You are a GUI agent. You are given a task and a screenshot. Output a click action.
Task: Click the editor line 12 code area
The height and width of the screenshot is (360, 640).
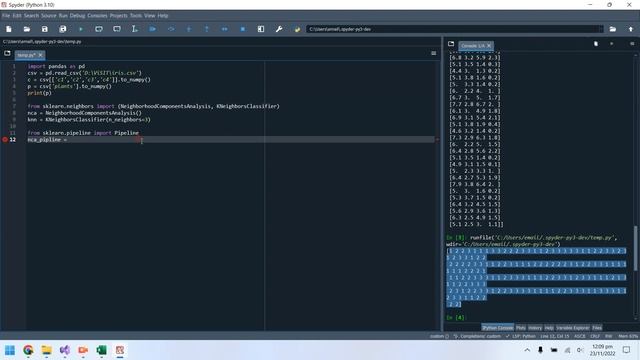pyautogui.click(x=231, y=140)
